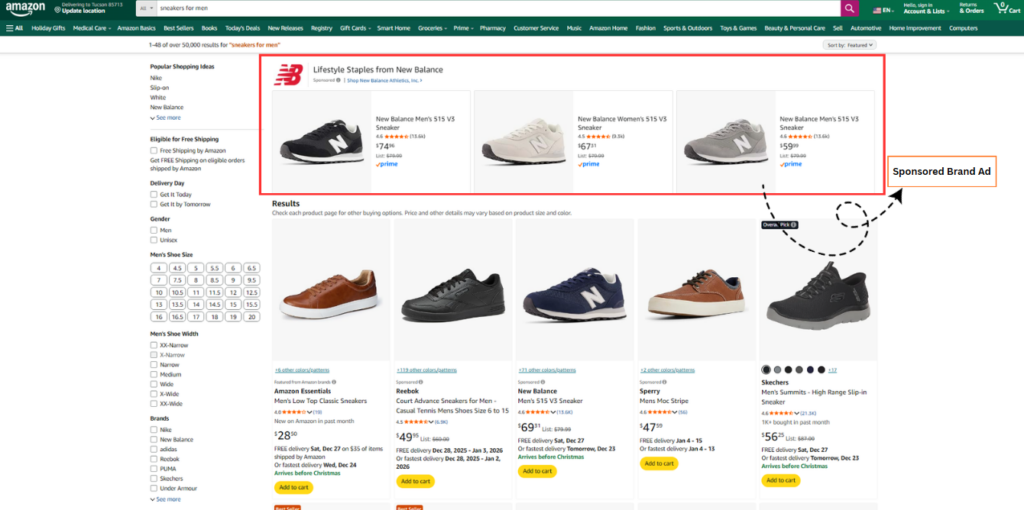Open the white New Balance Women's 515 image
This screenshot has width=1024, height=510.
(x=523, y=141)
